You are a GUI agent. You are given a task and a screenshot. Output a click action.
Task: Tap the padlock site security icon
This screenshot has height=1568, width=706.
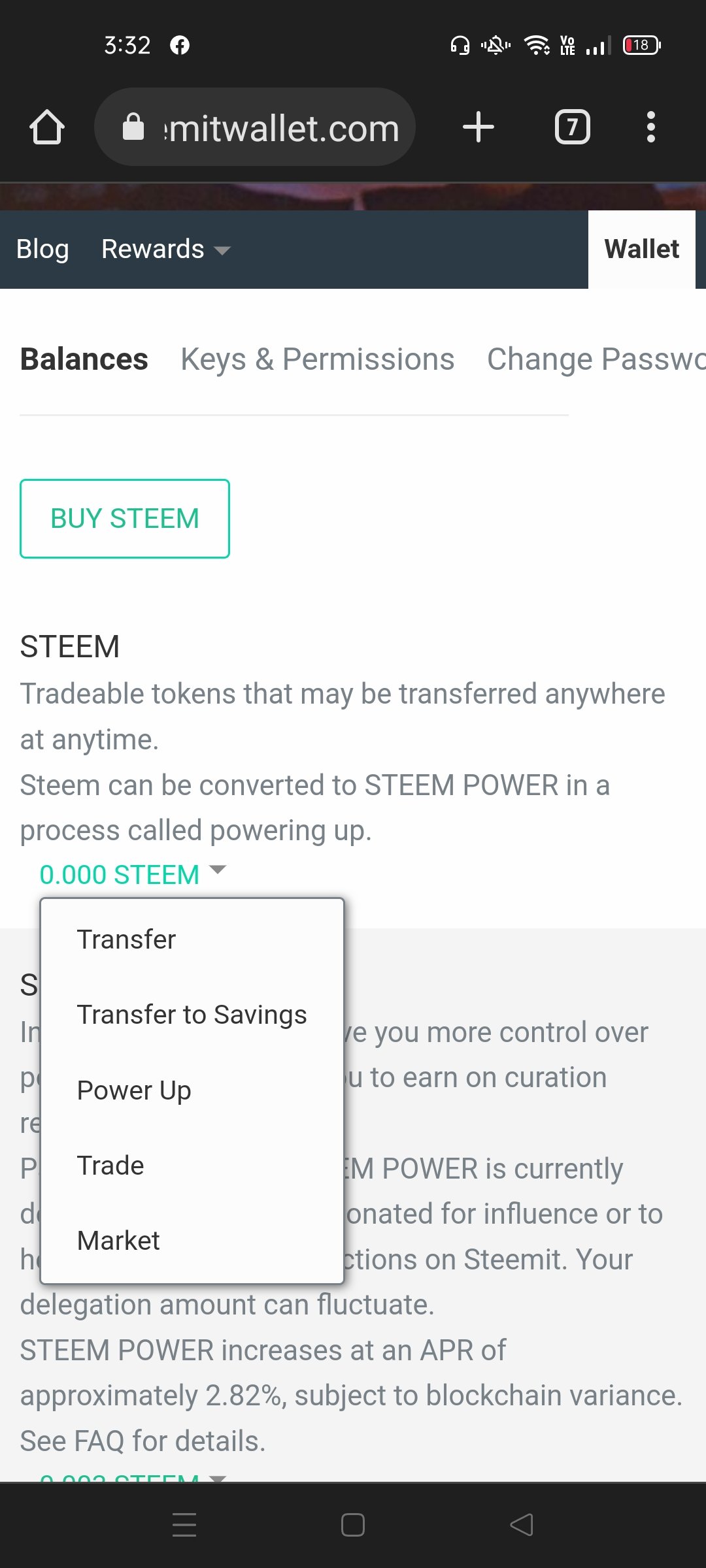tap(133, 127)
